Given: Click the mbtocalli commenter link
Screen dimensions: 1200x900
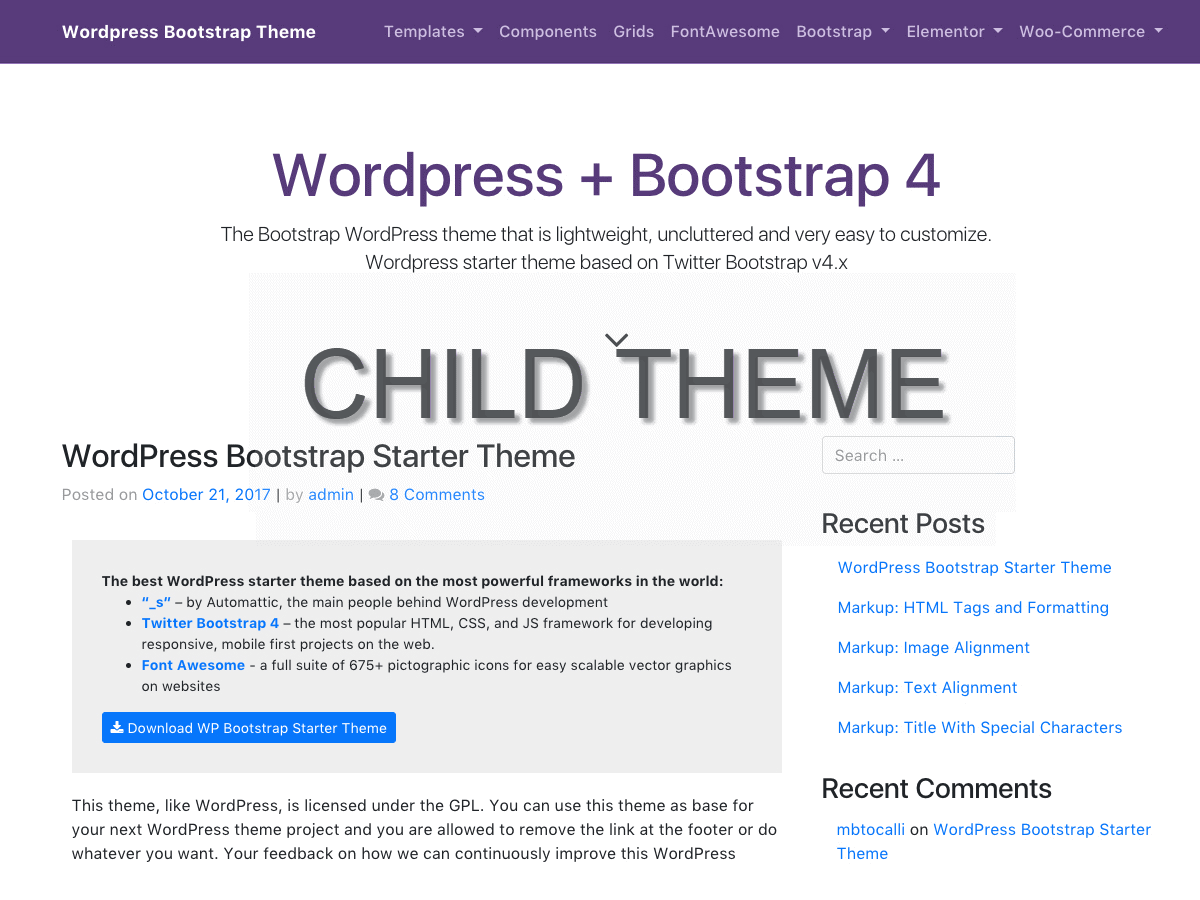Looking at the screenshot, I should coord(871,829).
